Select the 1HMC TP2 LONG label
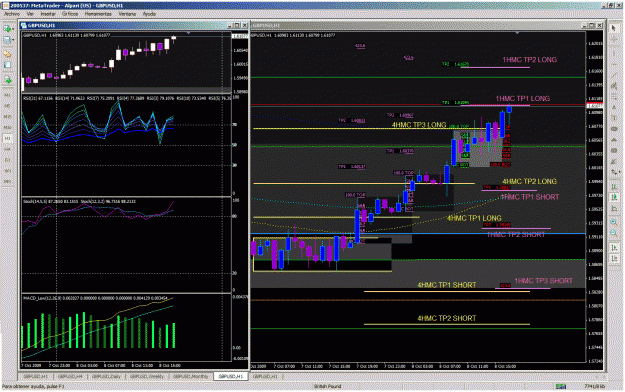This screenshot has width=625, height=392. (529, 60)
